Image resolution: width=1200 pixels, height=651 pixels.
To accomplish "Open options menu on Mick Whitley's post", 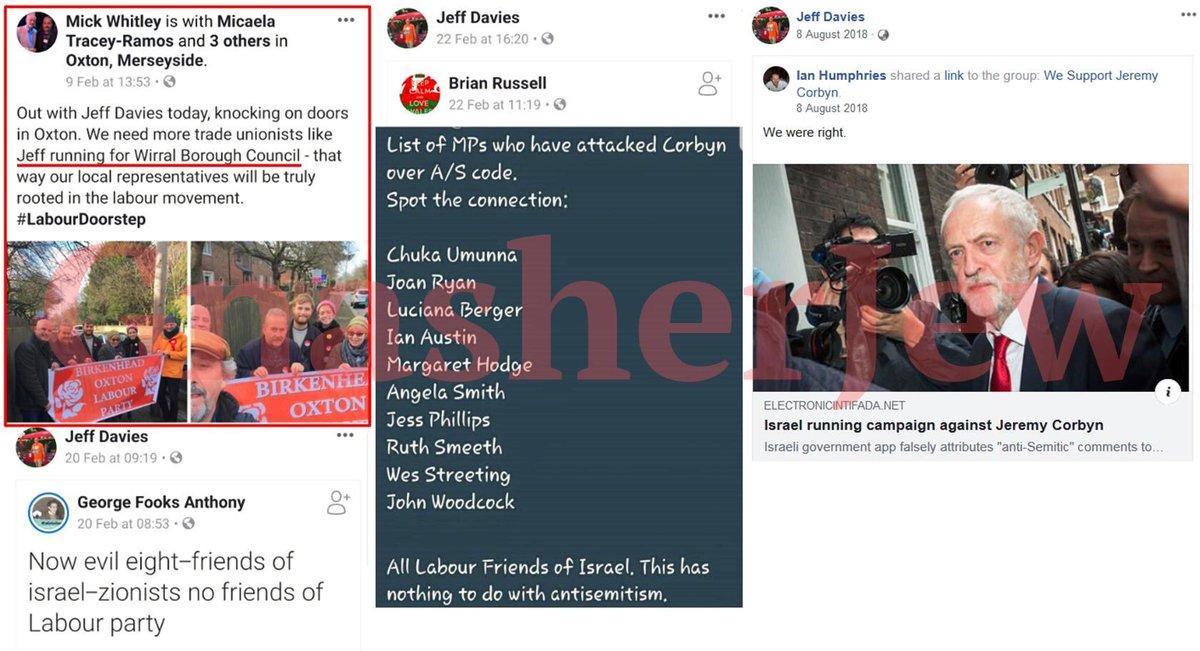I will pyautogui.click(x=346, y=20).
